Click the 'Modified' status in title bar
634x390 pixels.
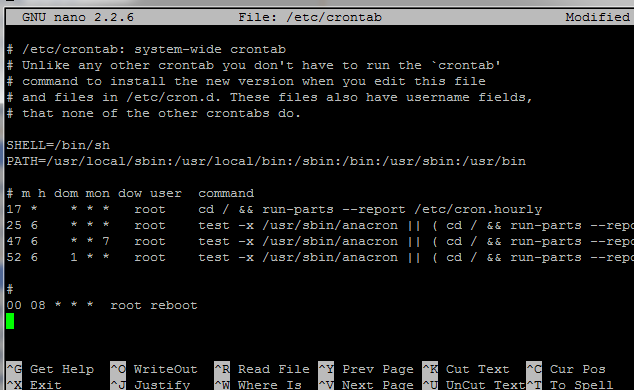597,17
